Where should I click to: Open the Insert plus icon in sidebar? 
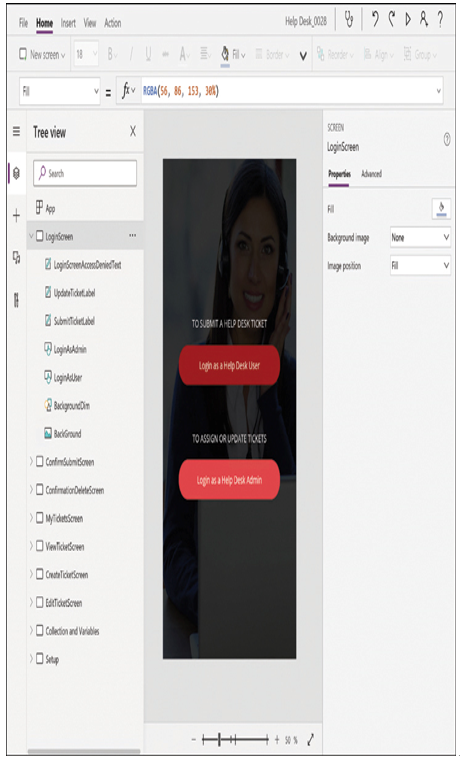click(x=16, y=215)
